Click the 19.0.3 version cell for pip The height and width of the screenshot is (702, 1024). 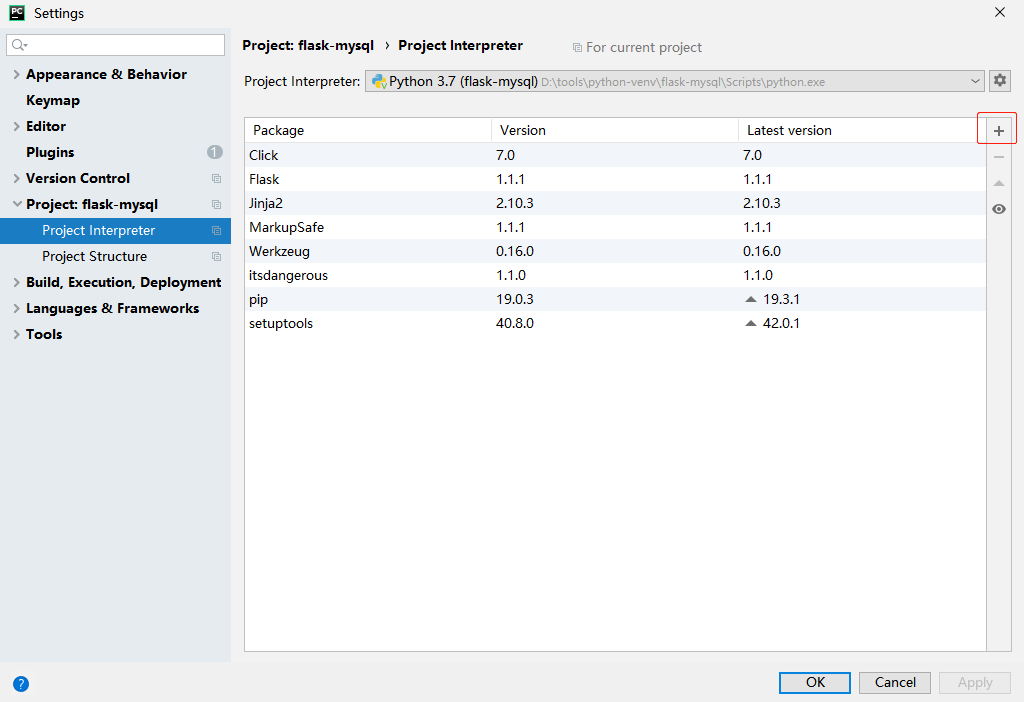(515, 299)
